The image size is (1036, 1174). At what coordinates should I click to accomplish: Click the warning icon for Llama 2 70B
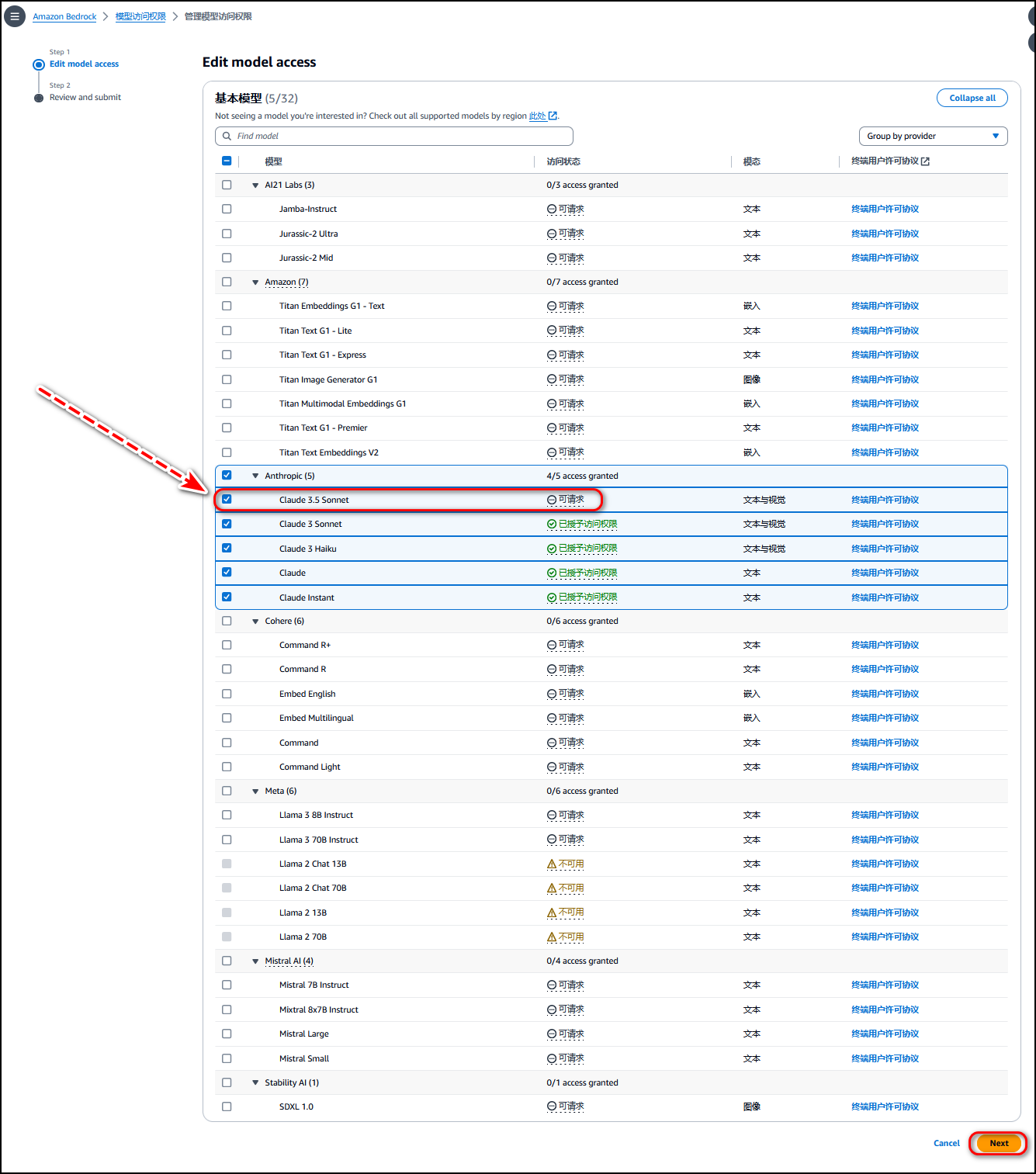[x=552, y=937]
